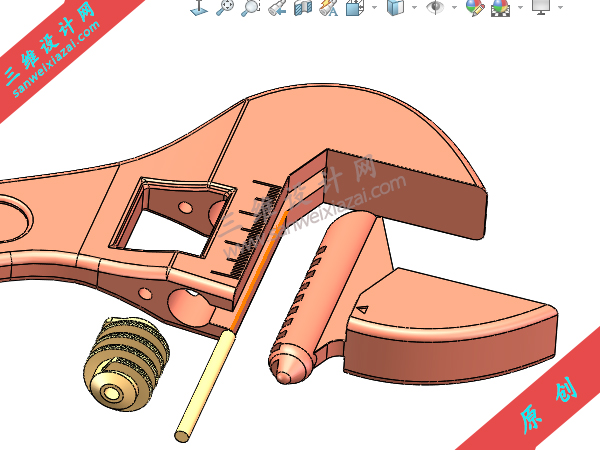Open the Apply Scene dropdown arrow
The height and width of the screenshot is (450, 600).
[x=520, y=7]
